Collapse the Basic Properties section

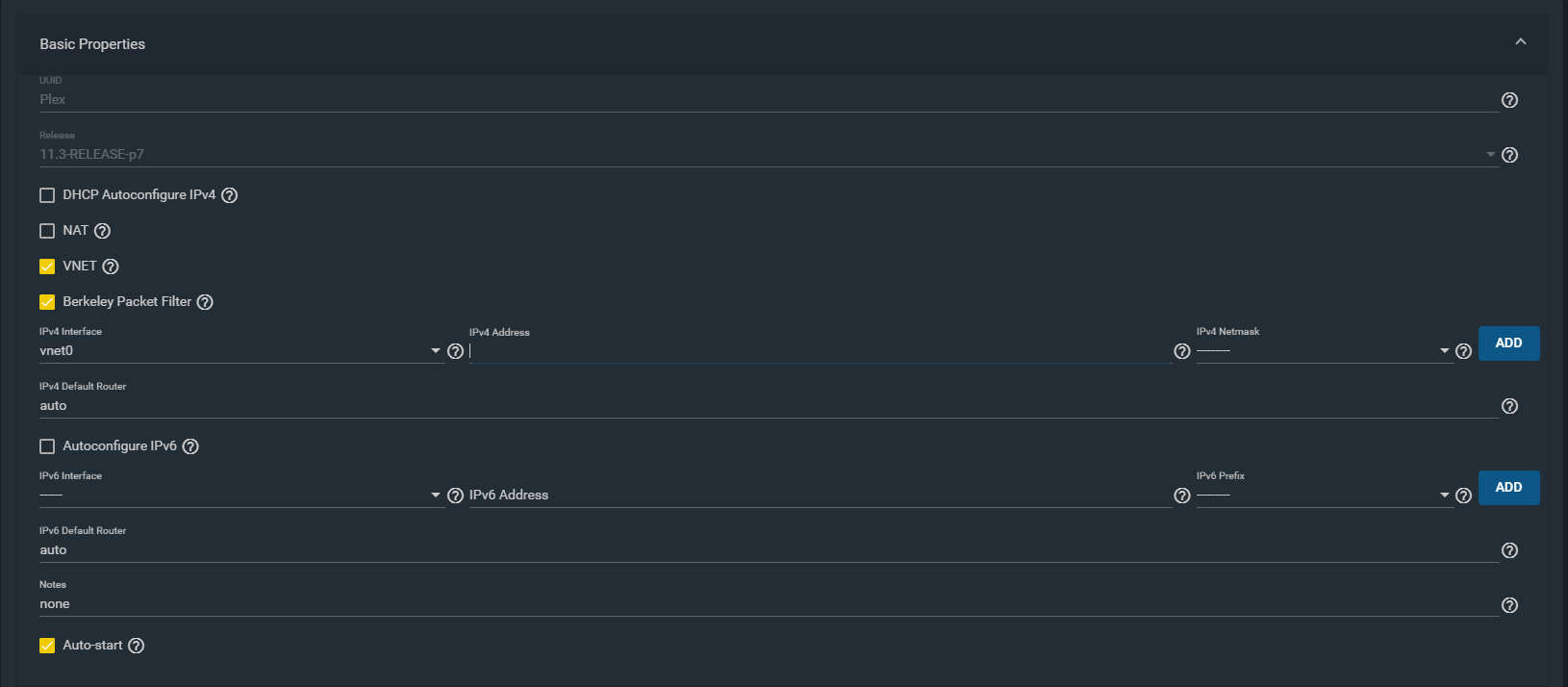pyautogui.click(x=1520, y=42)
